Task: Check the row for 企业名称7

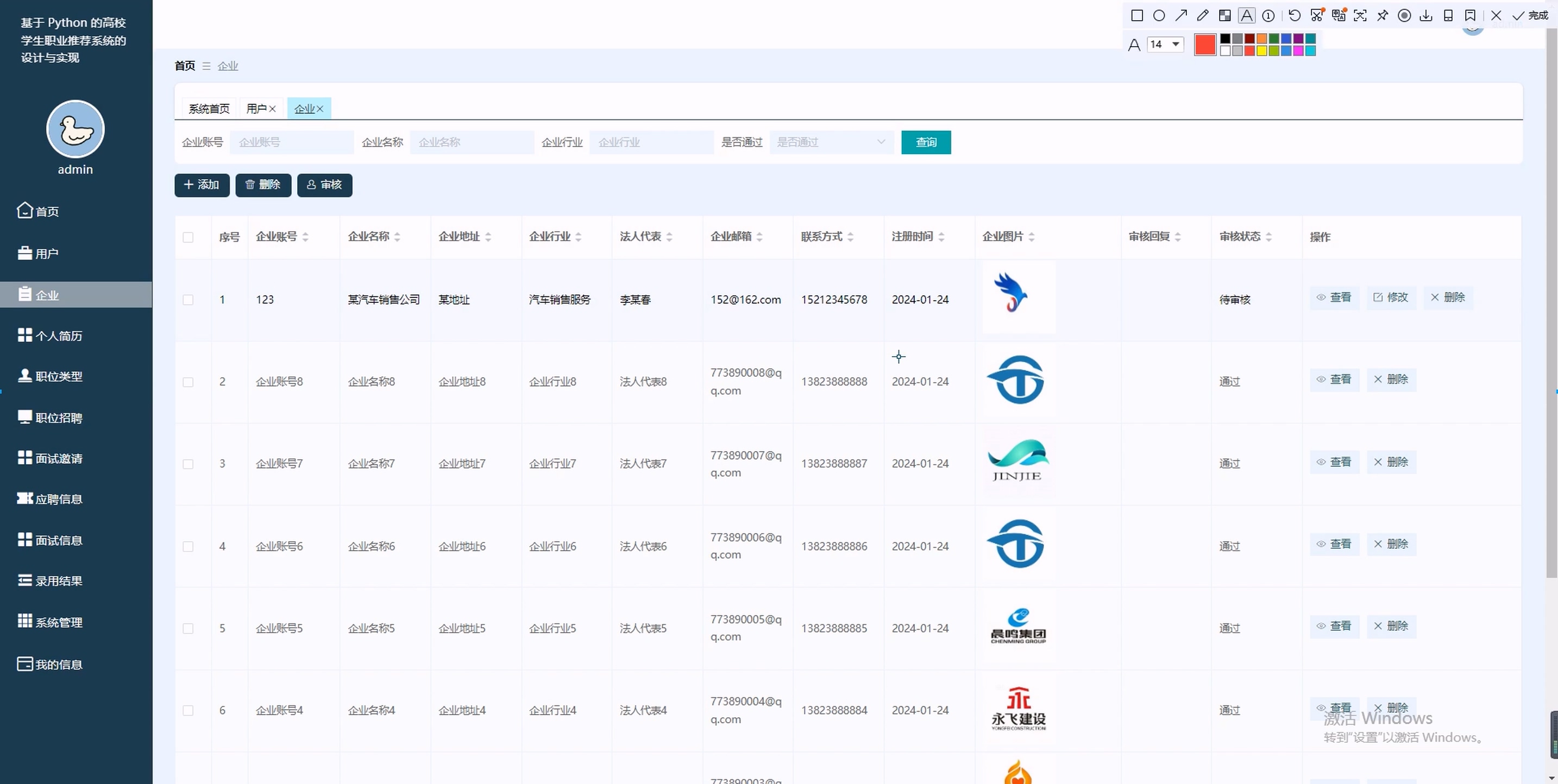Action: coord(188,464)
